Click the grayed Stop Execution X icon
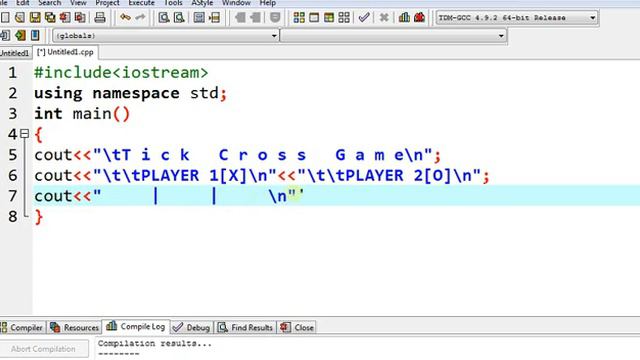This screenshot has height=360, width=640. (x=384, y=18)
